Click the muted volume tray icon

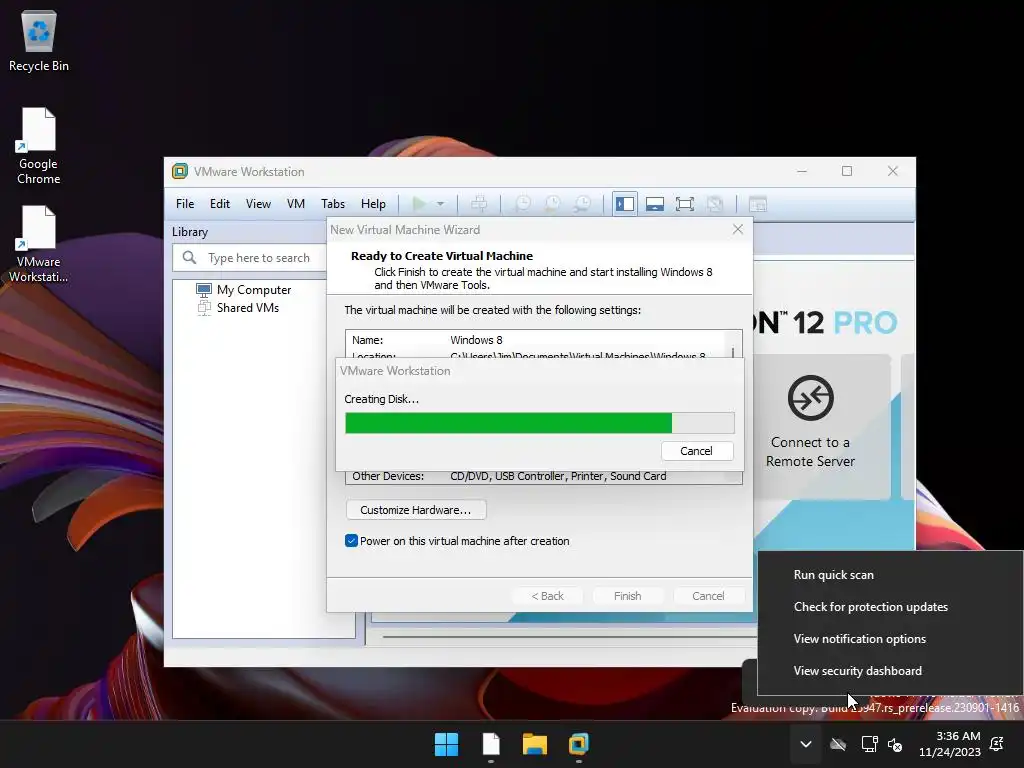895,744
